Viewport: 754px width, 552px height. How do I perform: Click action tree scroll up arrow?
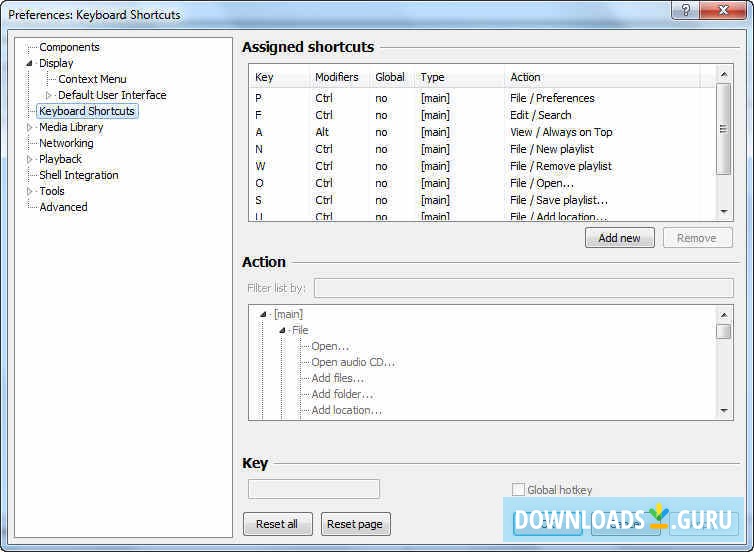pos(724,315)
